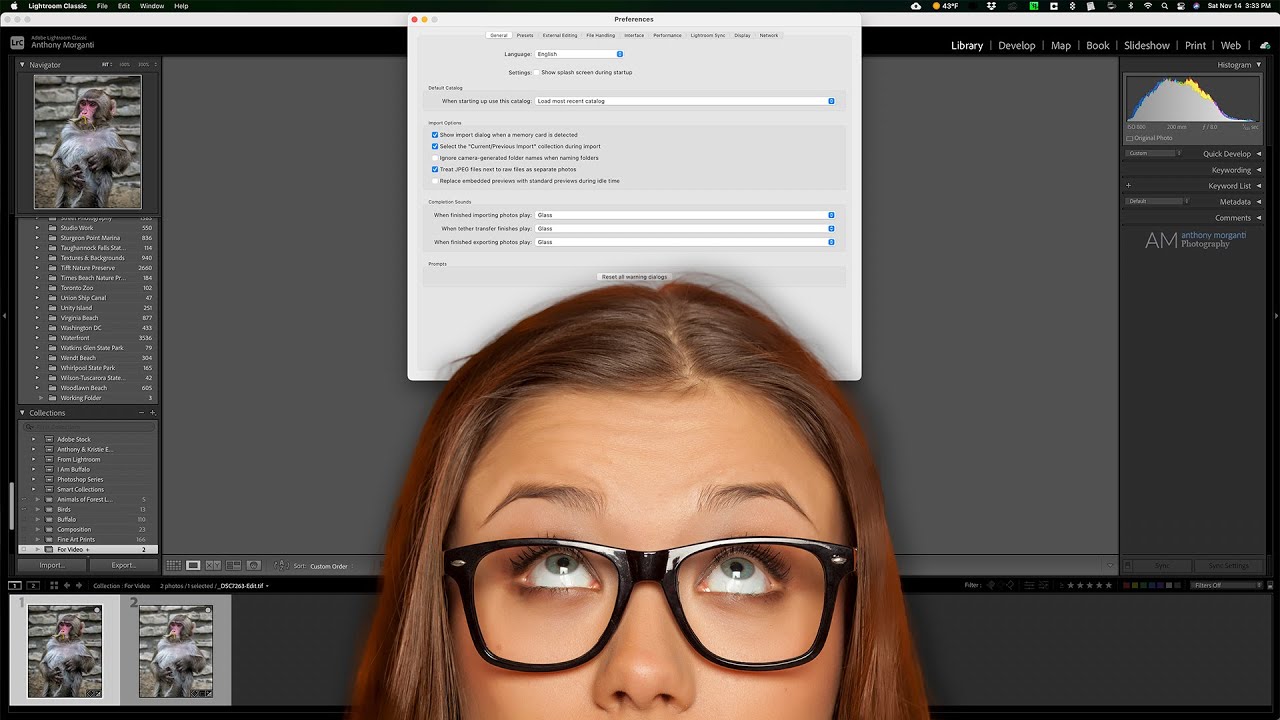Click the Import button
The image size is (1280, 720).
click(52, 565)
